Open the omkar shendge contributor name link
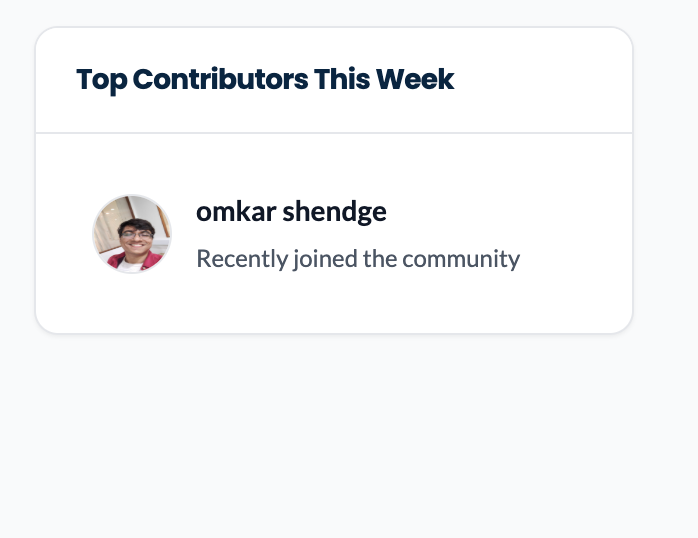 (x=291, y=211)
